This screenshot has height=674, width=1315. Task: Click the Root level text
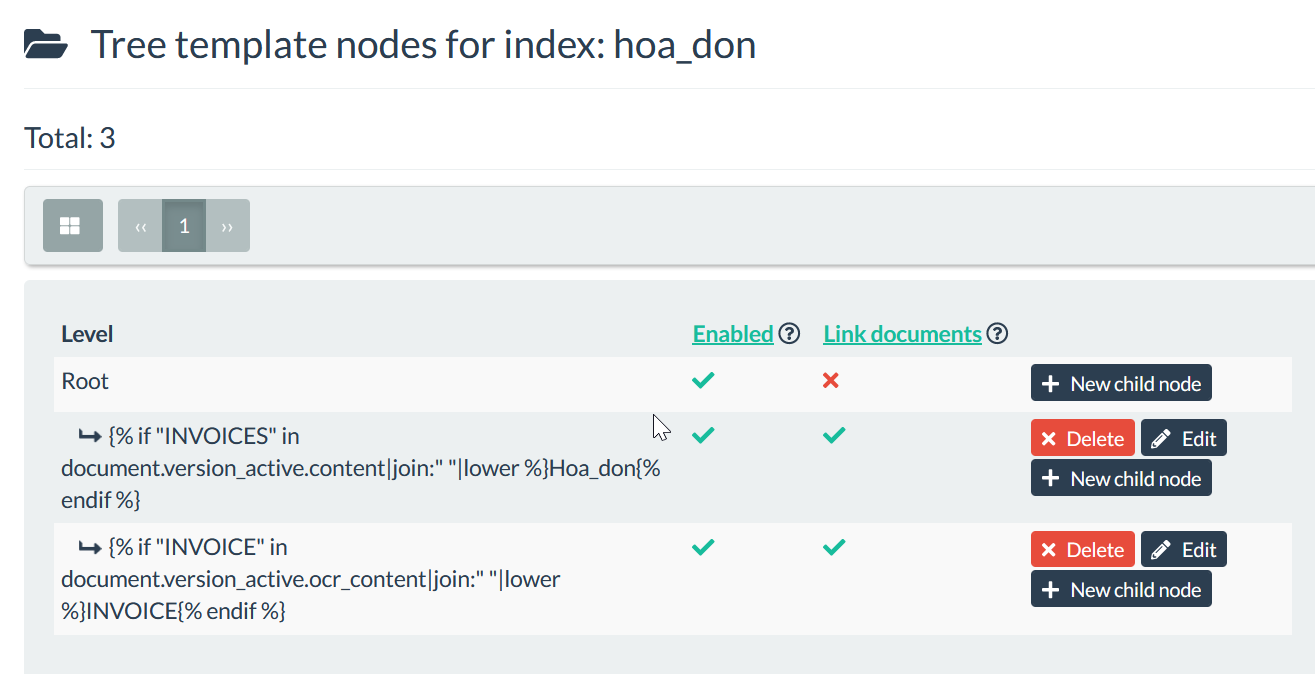click(x=85, y=381)
